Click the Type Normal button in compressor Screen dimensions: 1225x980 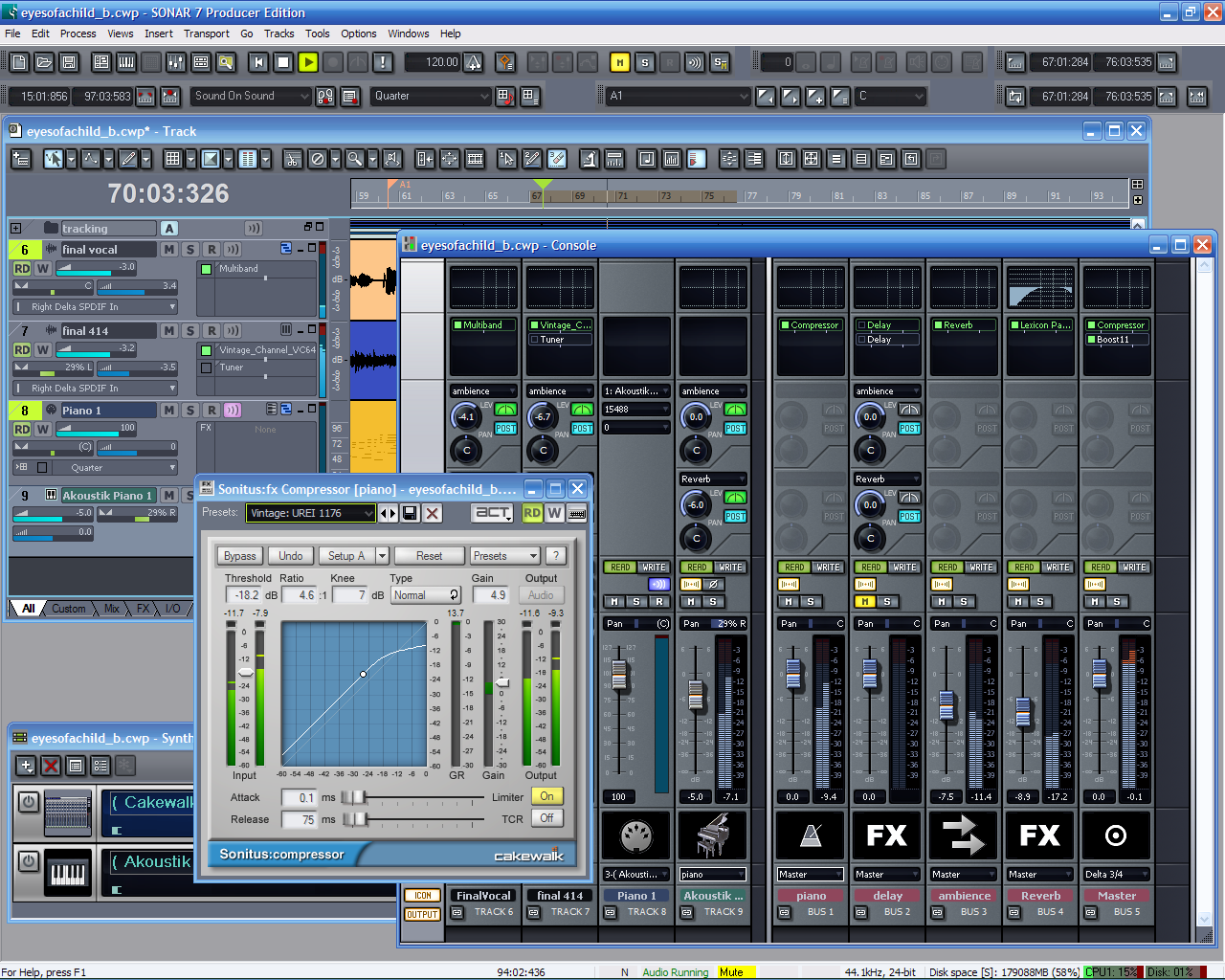426,595
